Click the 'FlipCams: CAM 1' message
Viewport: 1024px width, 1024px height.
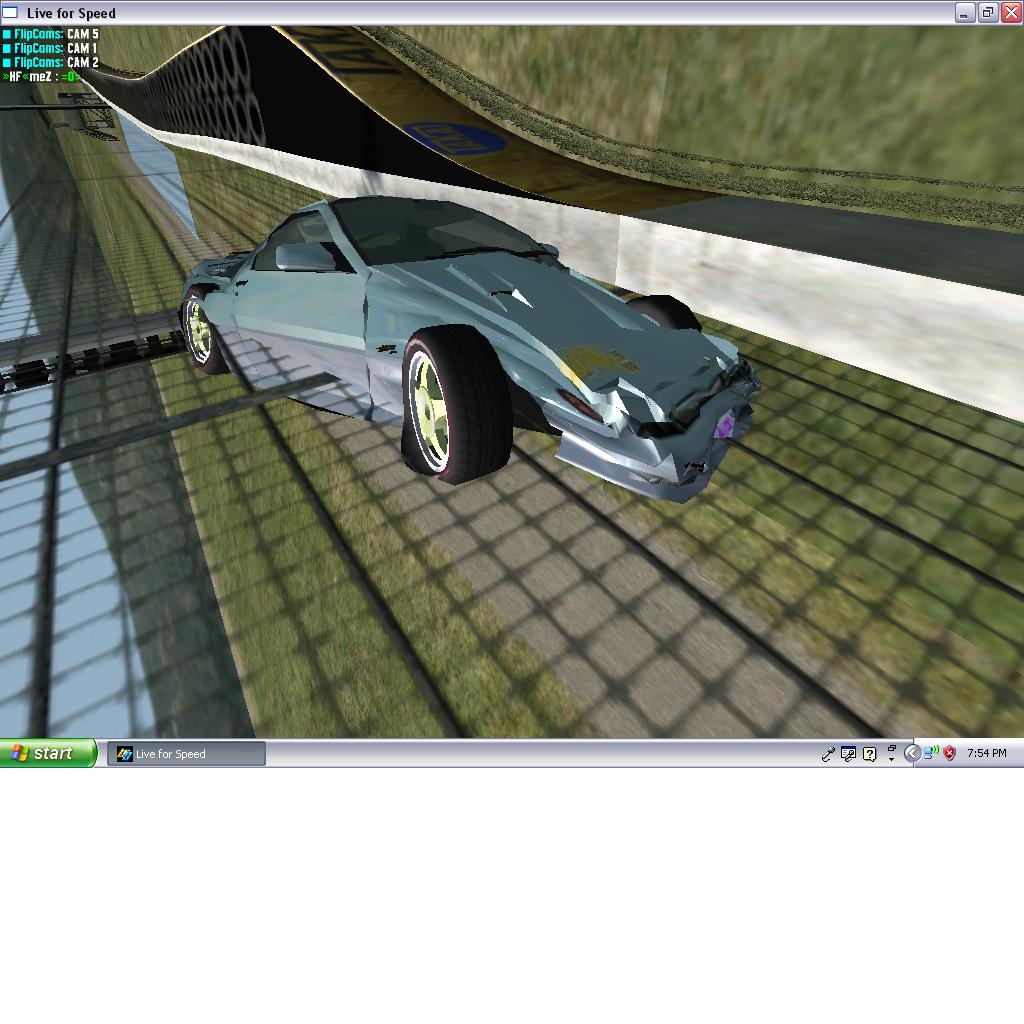pos(50,48)
